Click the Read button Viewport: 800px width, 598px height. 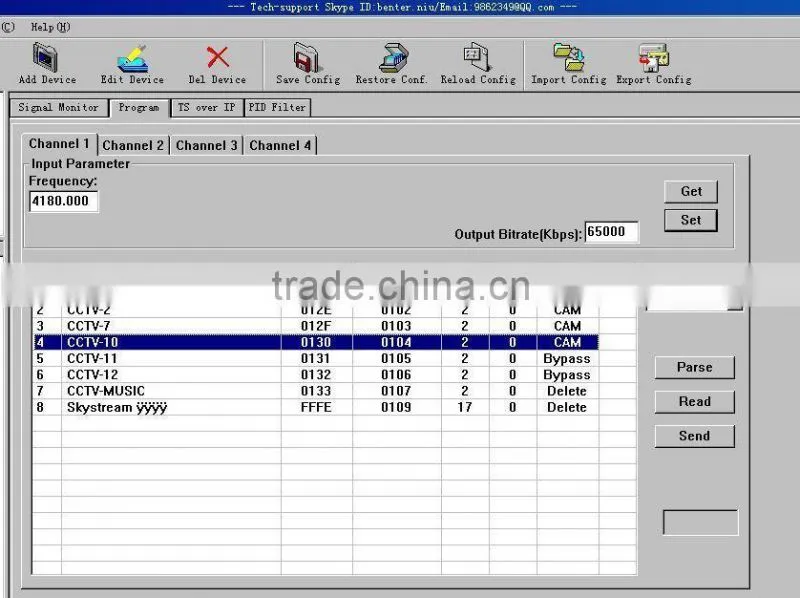pos(694,402)
